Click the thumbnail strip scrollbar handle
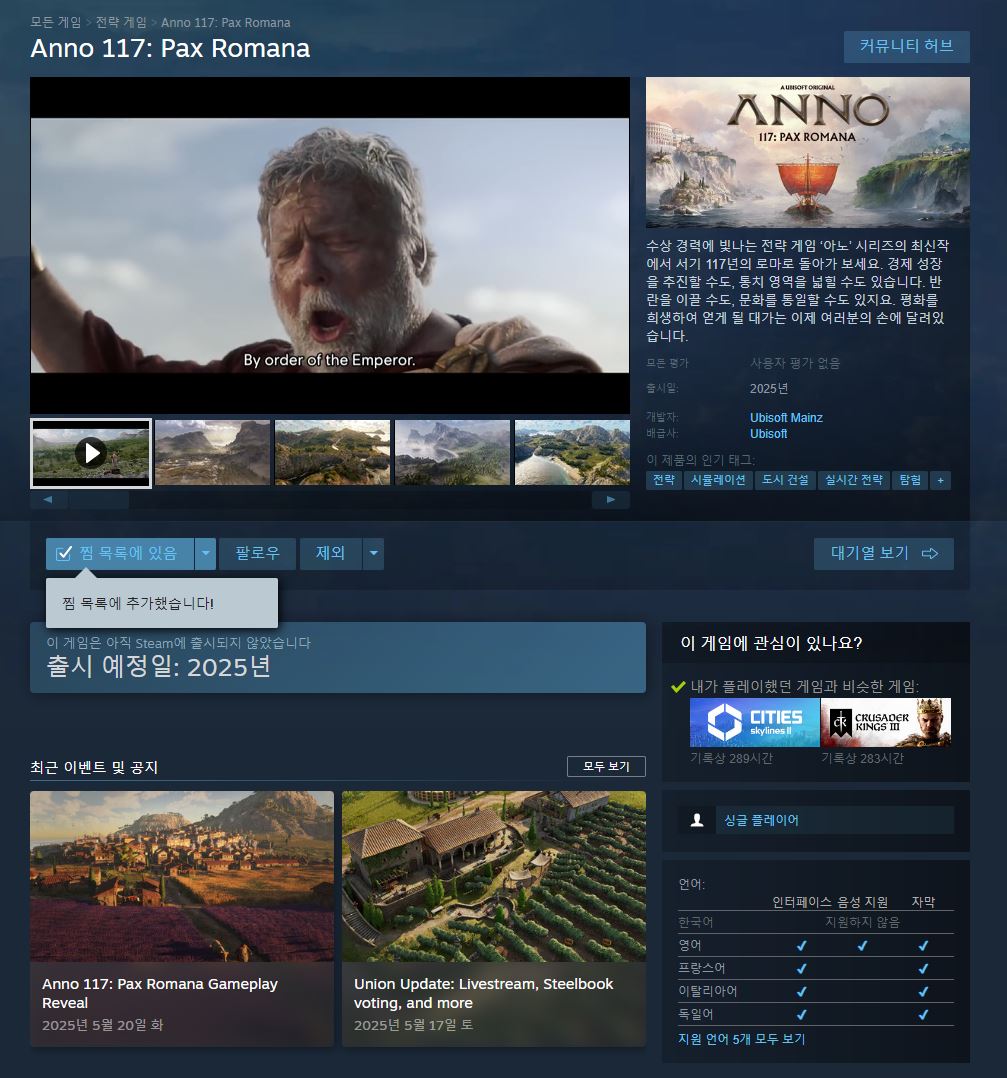 (98, 500)
